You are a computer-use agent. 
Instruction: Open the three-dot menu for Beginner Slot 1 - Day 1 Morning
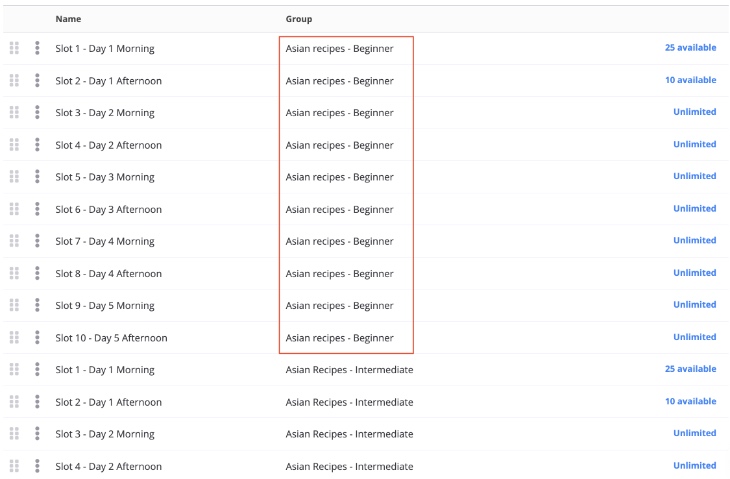click(x=37, y=48)
